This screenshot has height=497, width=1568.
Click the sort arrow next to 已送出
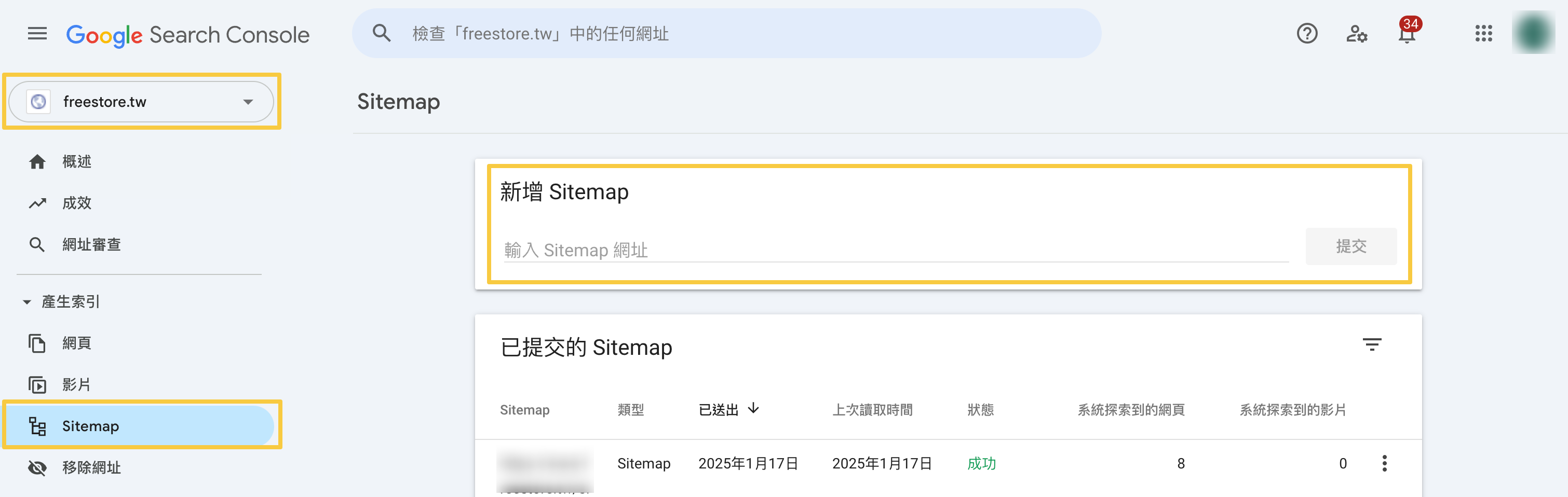point(753,408)
